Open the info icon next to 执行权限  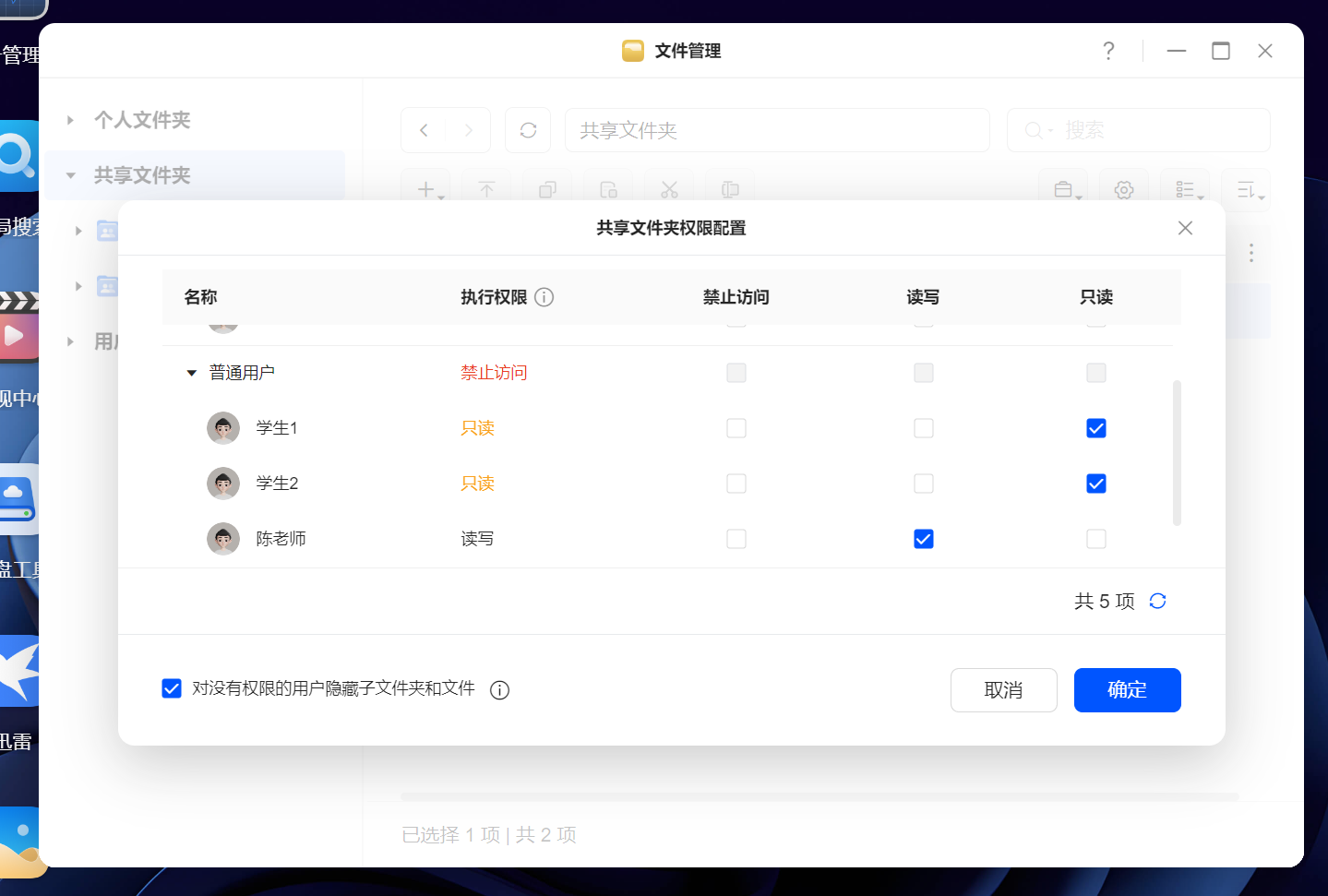coord(544,297)
